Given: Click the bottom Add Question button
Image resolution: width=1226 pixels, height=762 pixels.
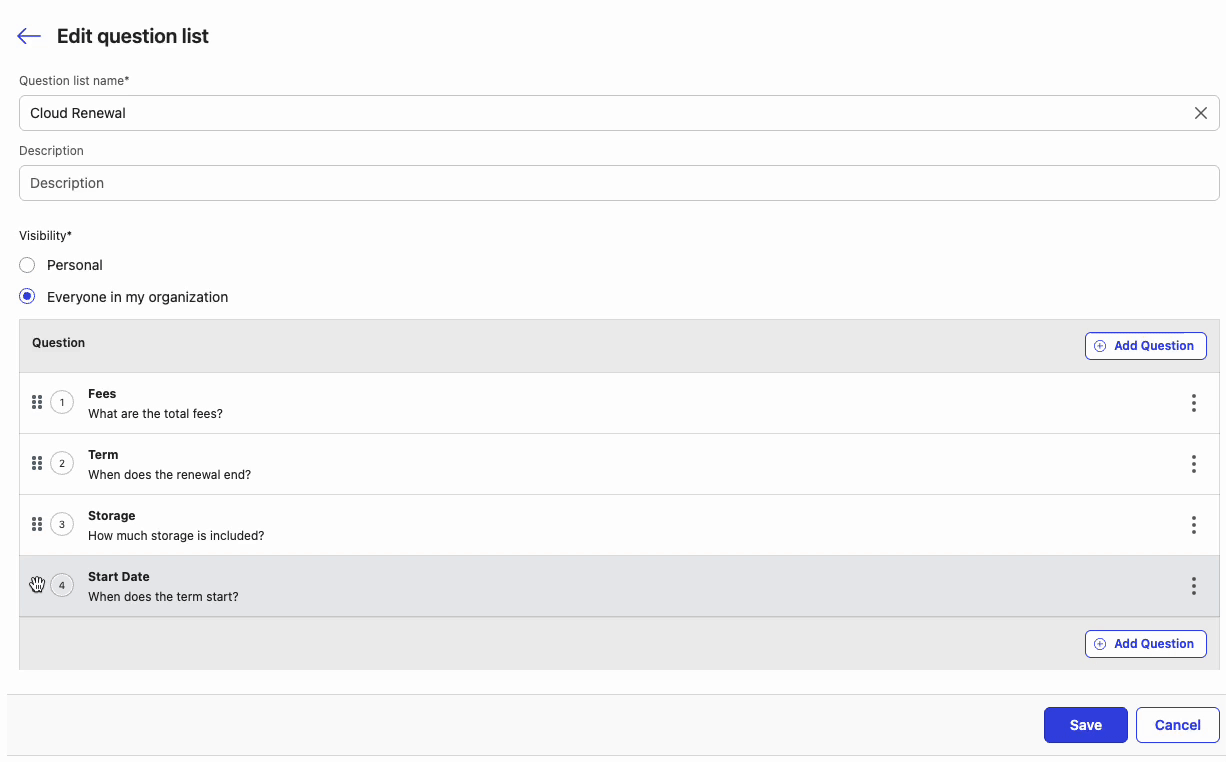Looking at the screenshot, I should coord(1145,644).
